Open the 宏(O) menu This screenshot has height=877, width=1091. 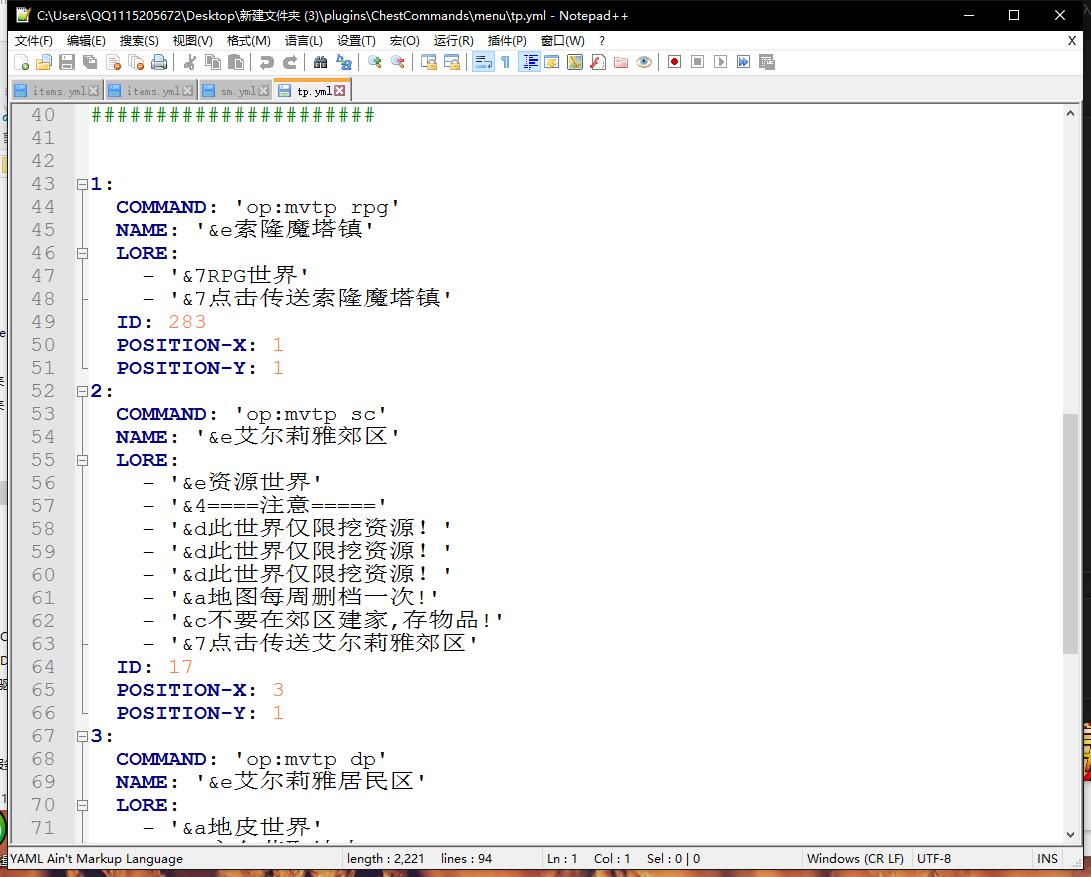tap(405, 40)
